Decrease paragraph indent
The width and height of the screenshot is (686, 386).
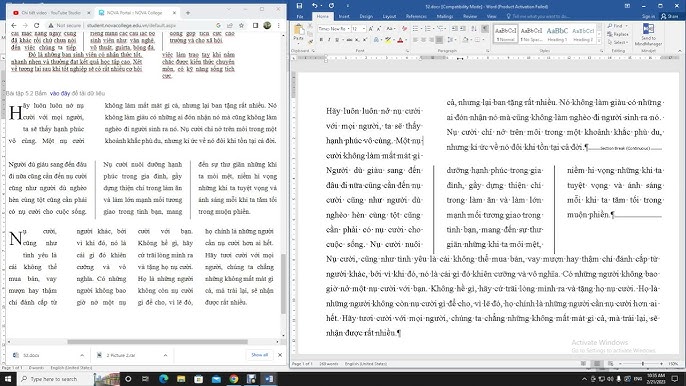coord(455,28)
